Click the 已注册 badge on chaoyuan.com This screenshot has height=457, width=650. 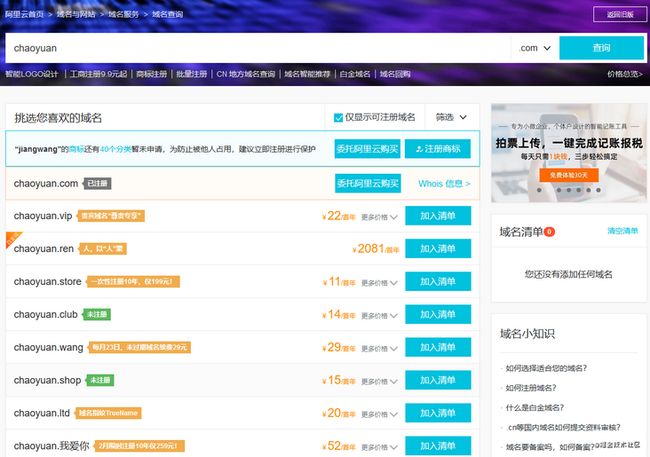point(97,183)
